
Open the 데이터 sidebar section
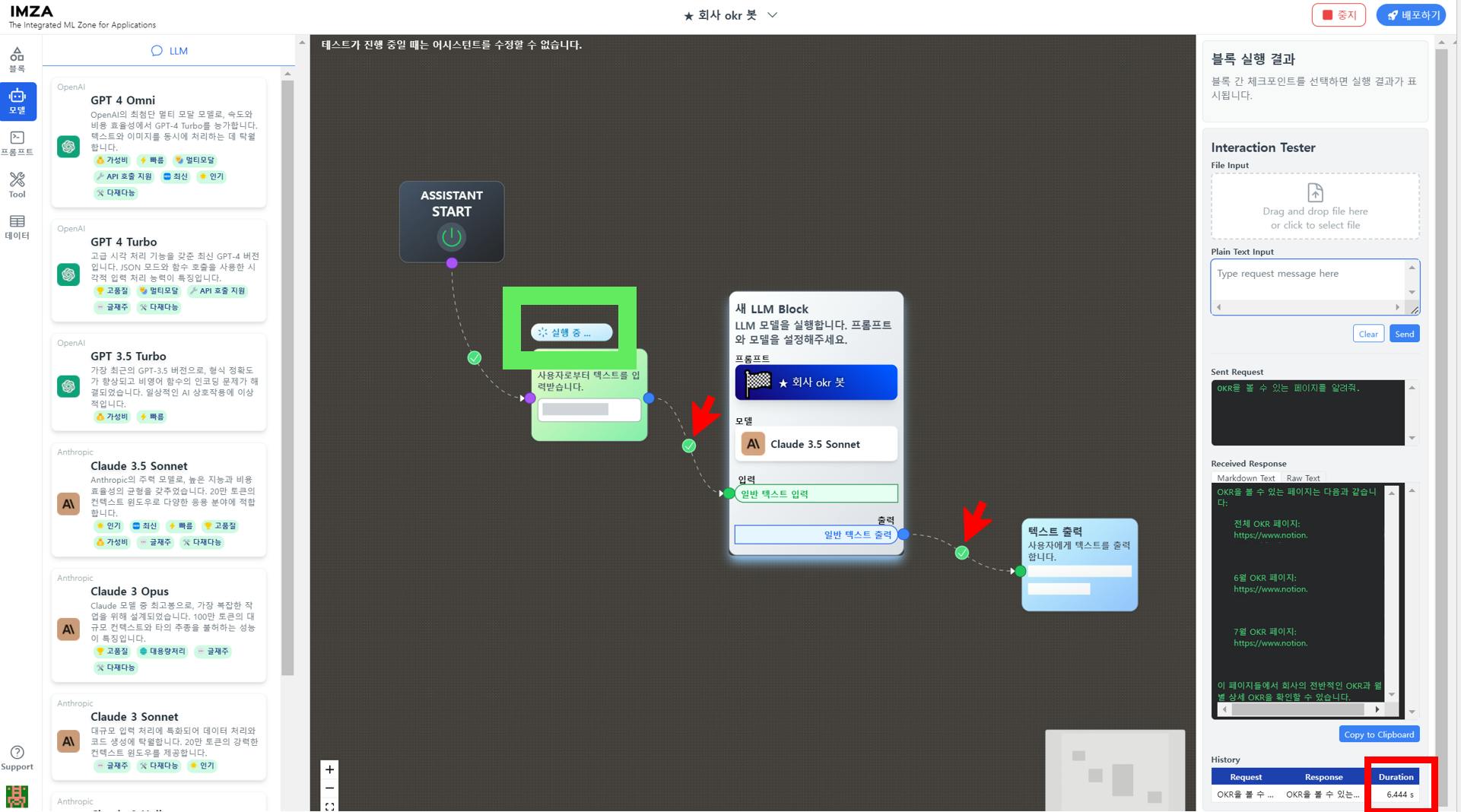coord(17,227)
